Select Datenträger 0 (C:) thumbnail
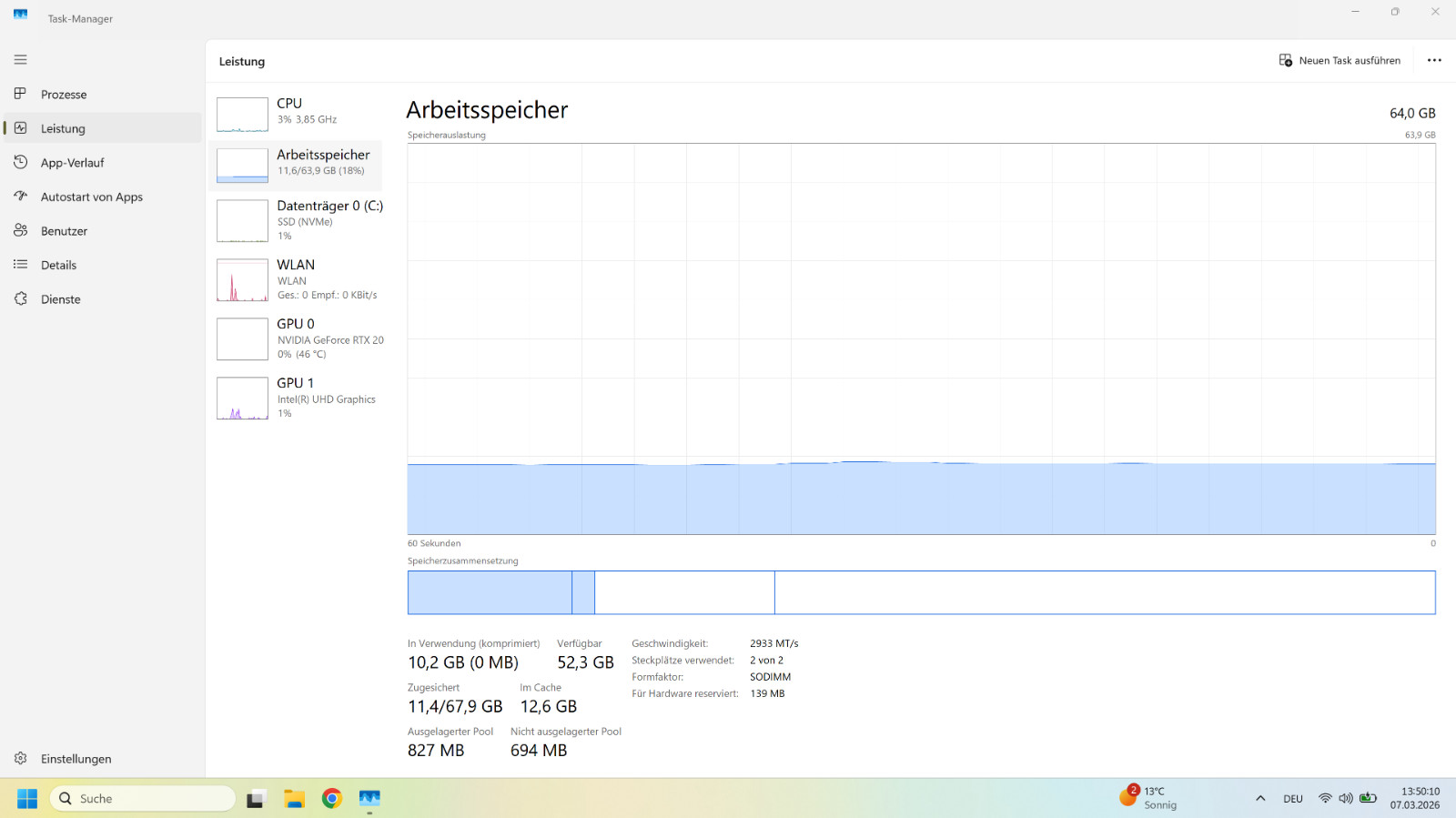This screenshot has width=1456, height=818. (242, 221)
